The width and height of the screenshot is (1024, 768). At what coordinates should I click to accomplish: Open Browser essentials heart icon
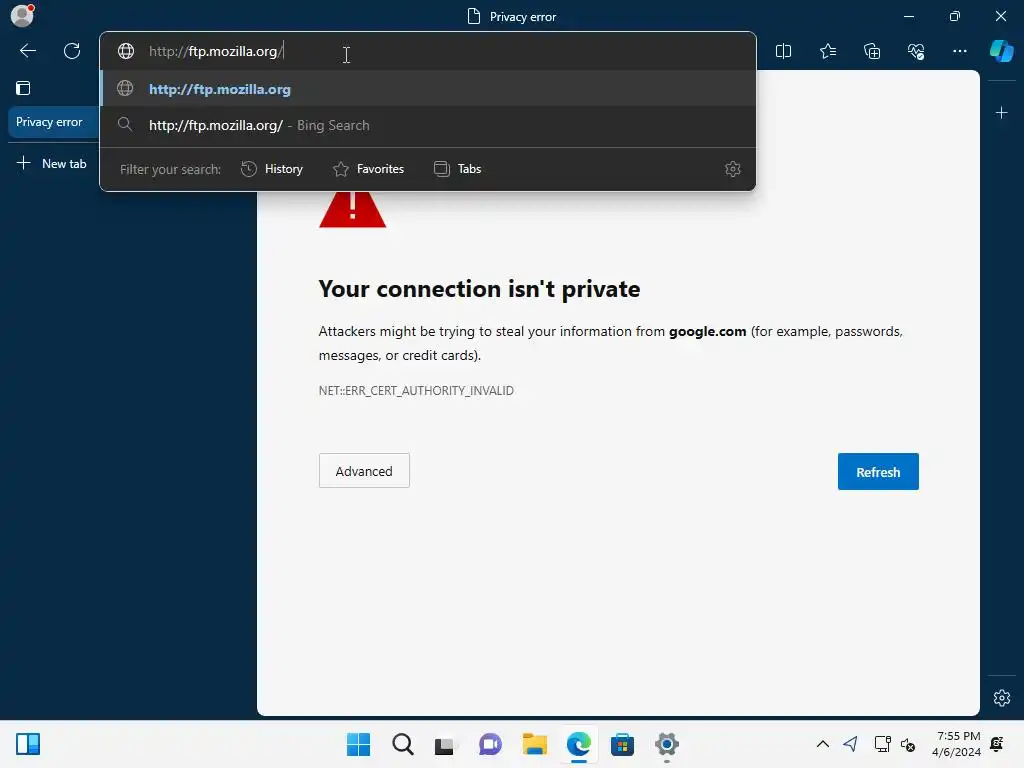916,51
